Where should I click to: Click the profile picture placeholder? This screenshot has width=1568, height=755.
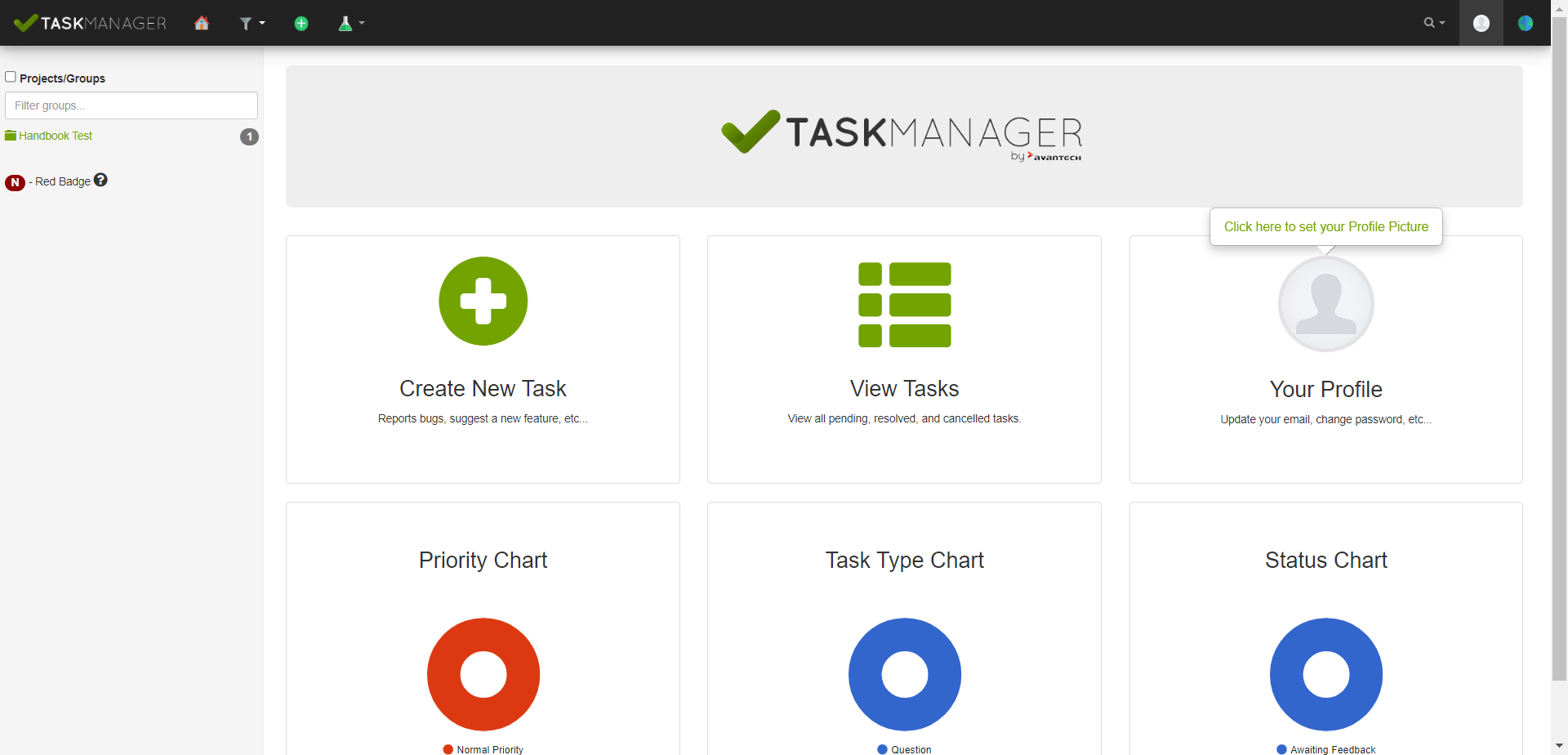(x=1325, y=304)
